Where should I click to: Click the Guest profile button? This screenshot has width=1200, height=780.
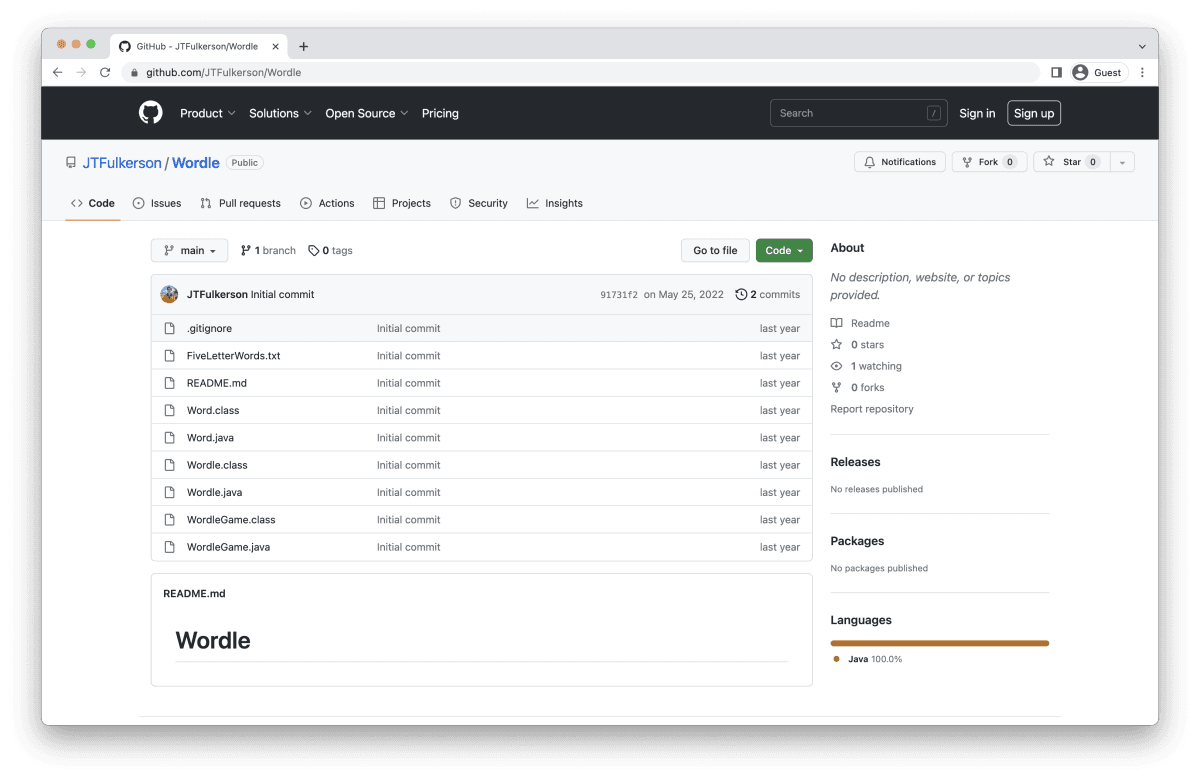click(x=1099, y=72)
